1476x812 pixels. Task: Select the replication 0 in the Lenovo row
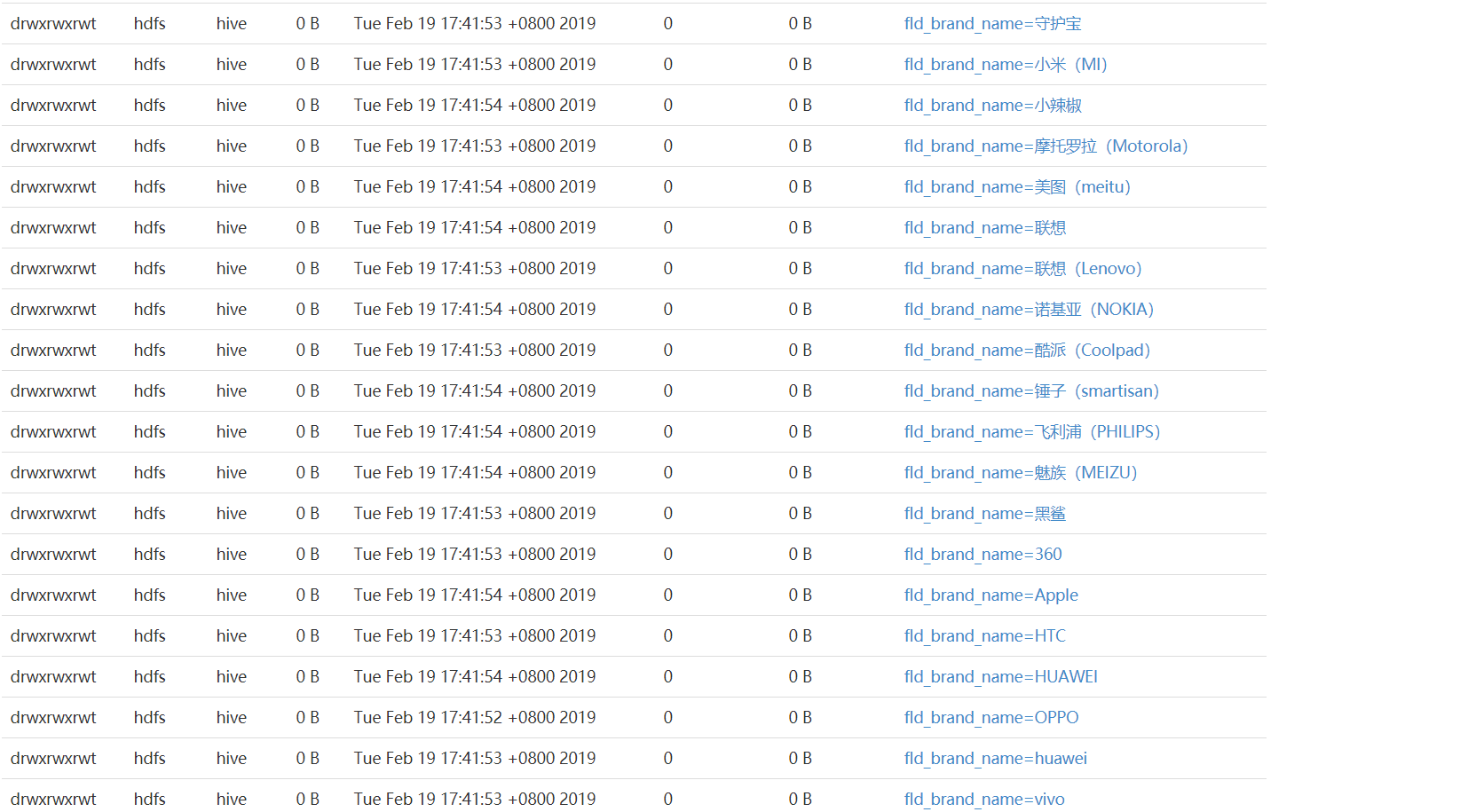[668, 269]
